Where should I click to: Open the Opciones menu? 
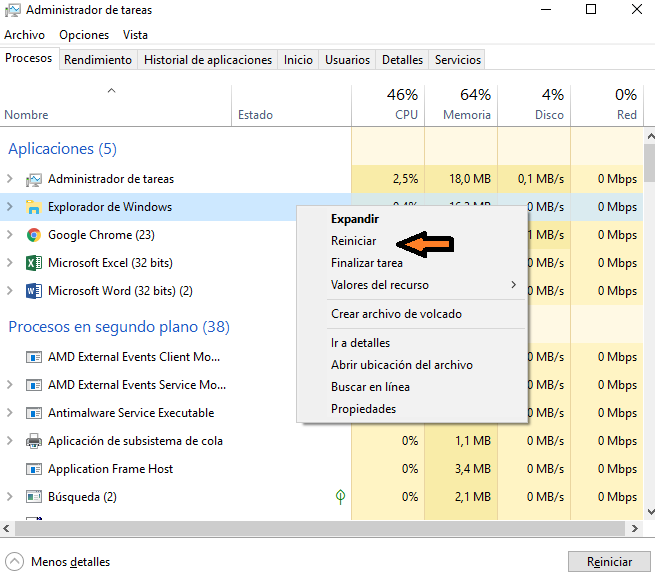(x=84, y=35)
